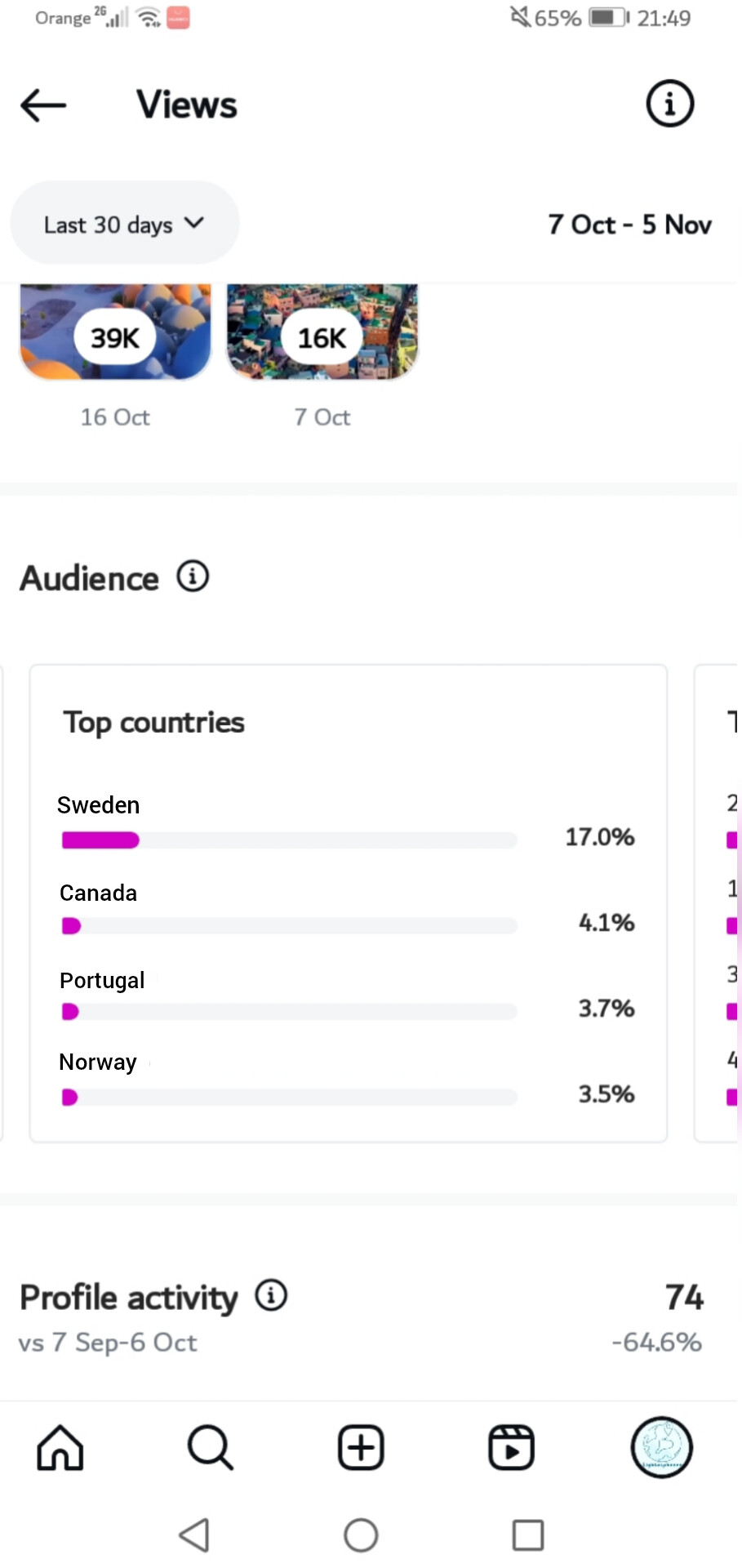
Task: Tap the back arrow icon
Action: click(x=43, y=105)
